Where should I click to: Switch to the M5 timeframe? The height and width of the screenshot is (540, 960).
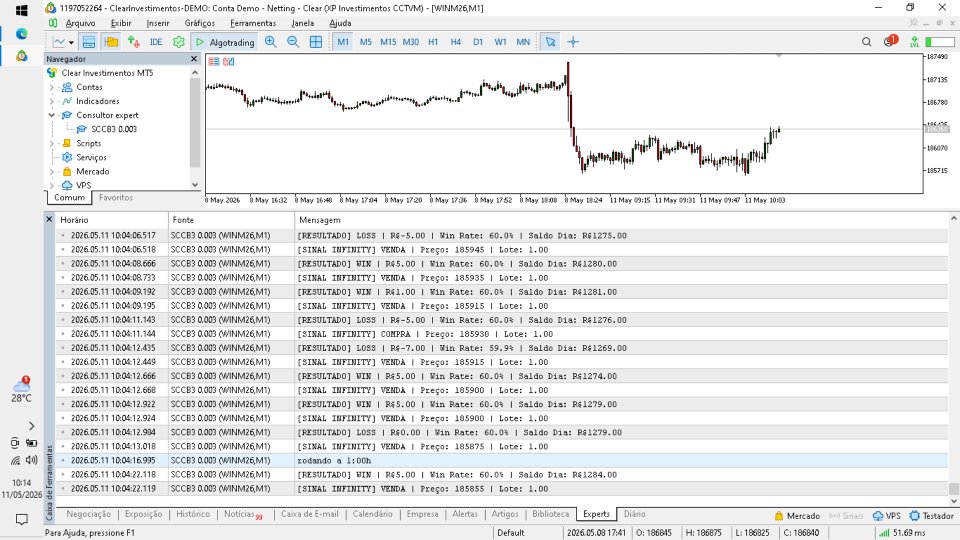366,42
